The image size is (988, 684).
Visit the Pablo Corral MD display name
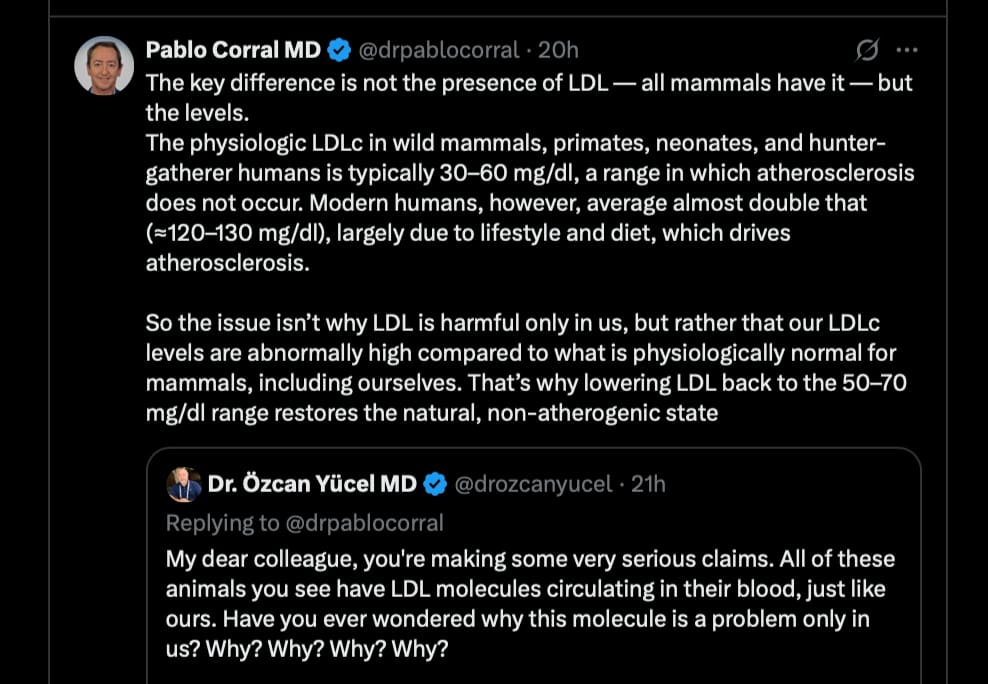click(x=233, y=50)
